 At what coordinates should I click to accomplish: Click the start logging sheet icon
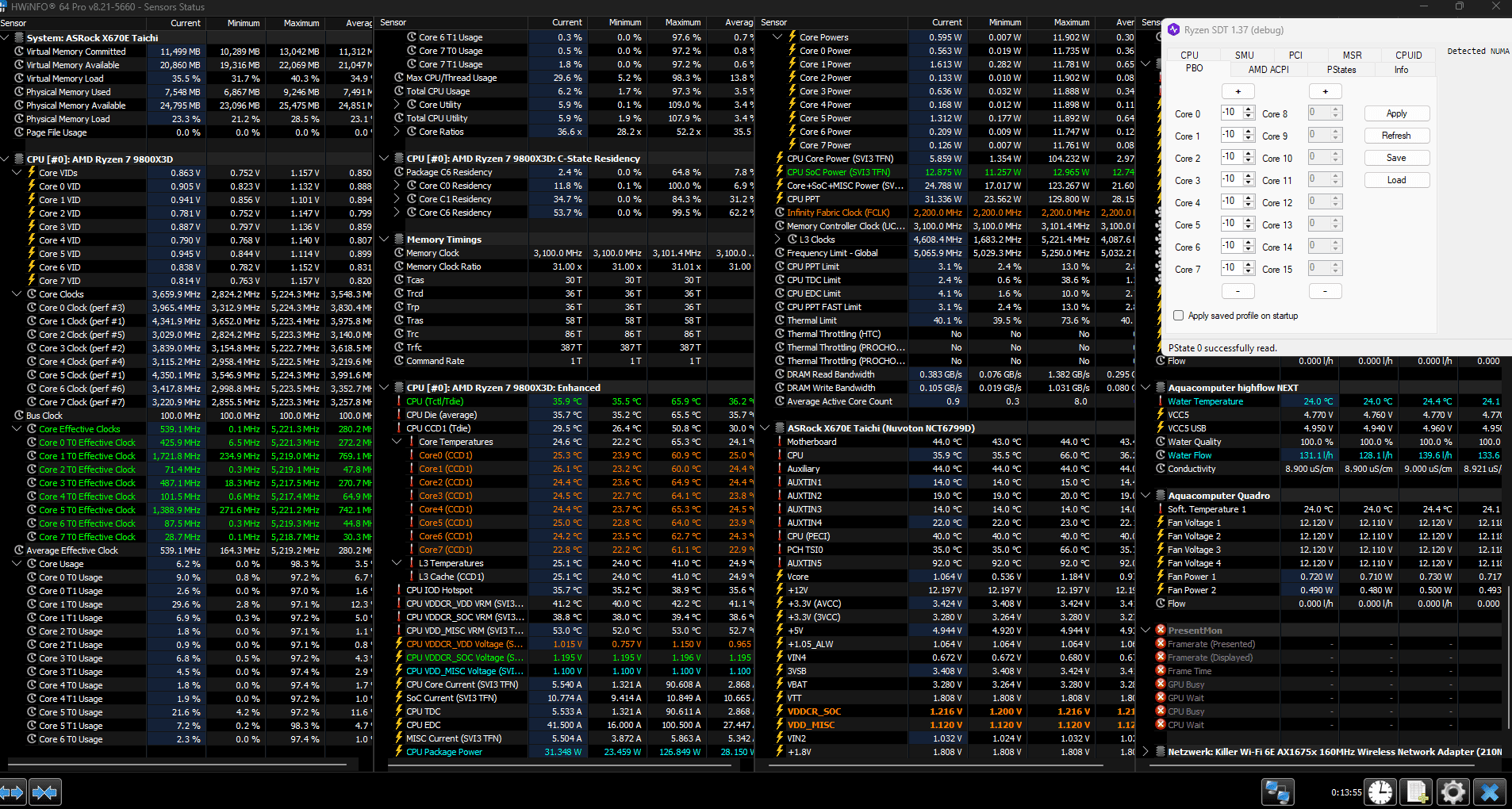(x=1417, y=792)
